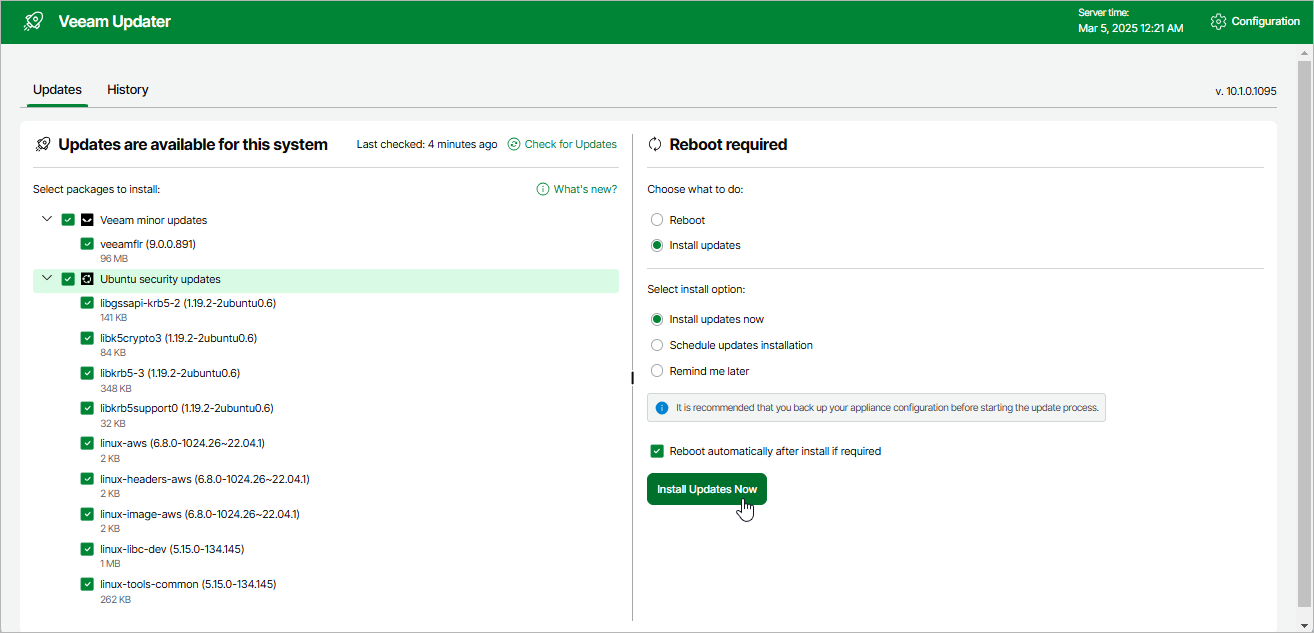Open Configuration gear icon
This screenshot has height=633, width=1314.
coord(1218,21)
